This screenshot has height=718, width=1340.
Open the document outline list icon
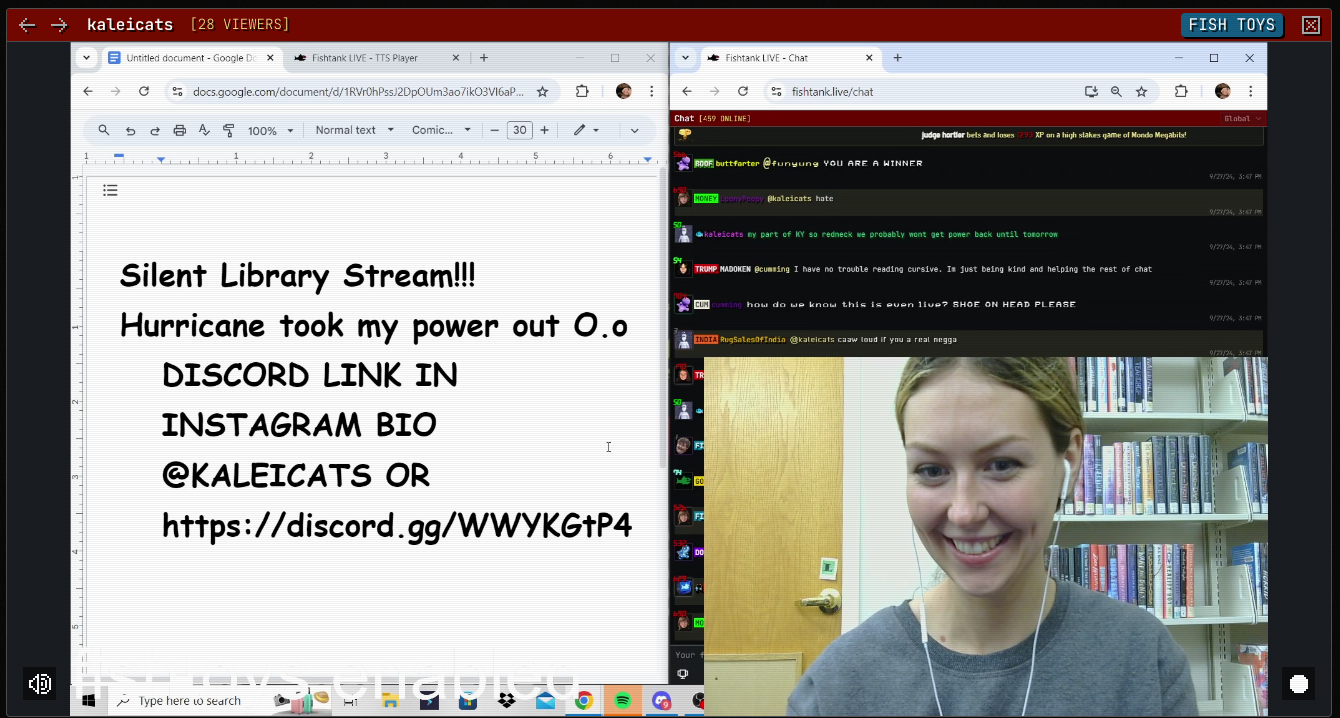[x=110, y=190]
